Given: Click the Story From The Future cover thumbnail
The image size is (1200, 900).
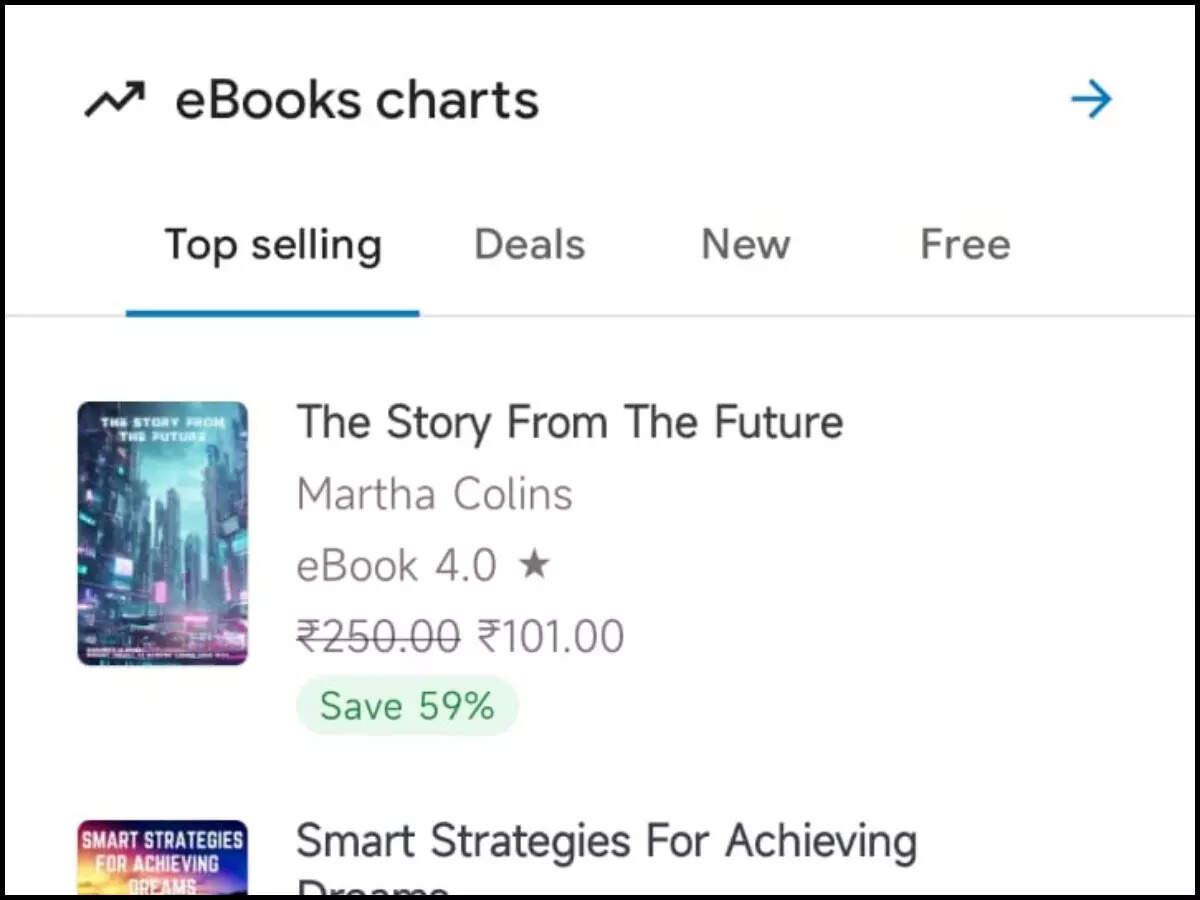Looking at the screenshot, I should coord(162,533).
